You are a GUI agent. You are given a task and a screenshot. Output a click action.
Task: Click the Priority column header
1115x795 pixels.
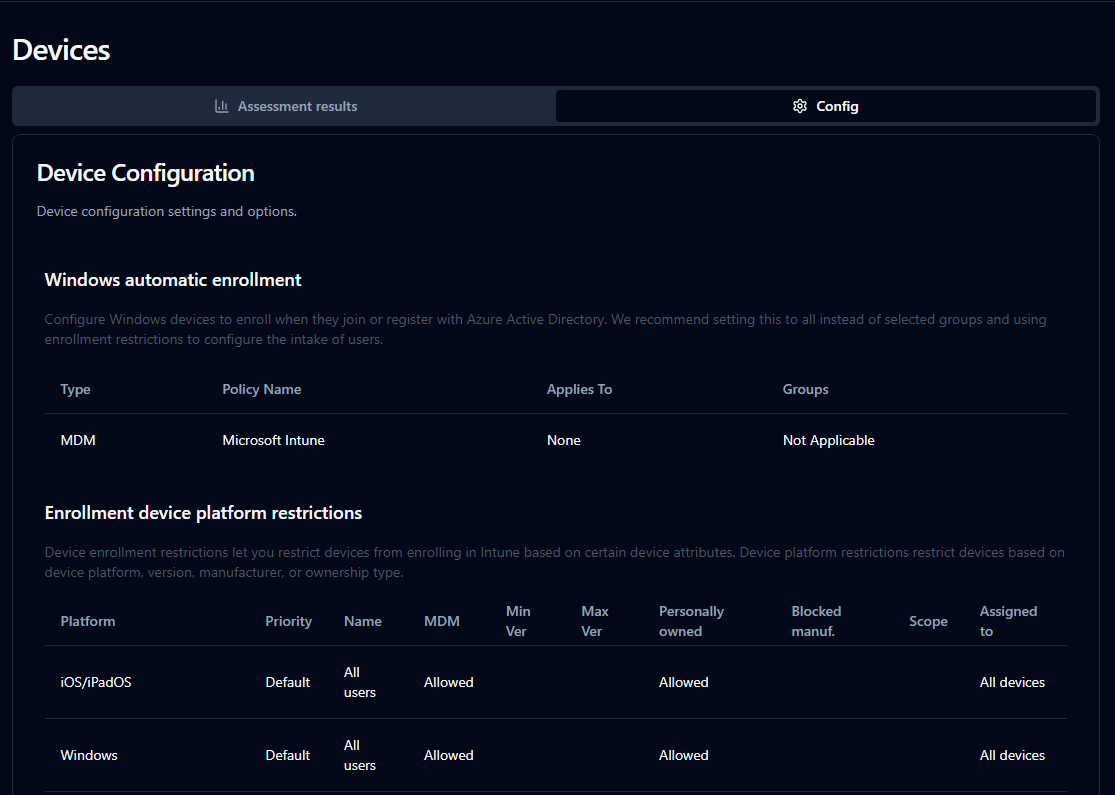pyautogui.click(x=288, y=621)
